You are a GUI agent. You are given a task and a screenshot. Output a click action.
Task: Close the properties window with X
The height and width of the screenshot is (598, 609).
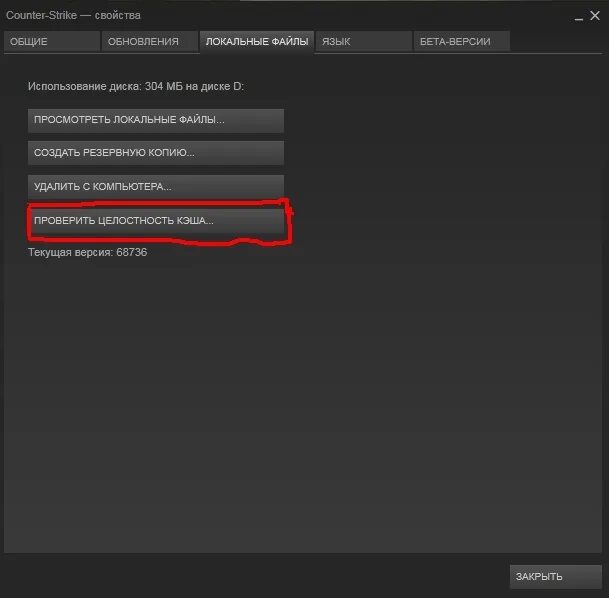pyautogui.click(x=595, y=16)
